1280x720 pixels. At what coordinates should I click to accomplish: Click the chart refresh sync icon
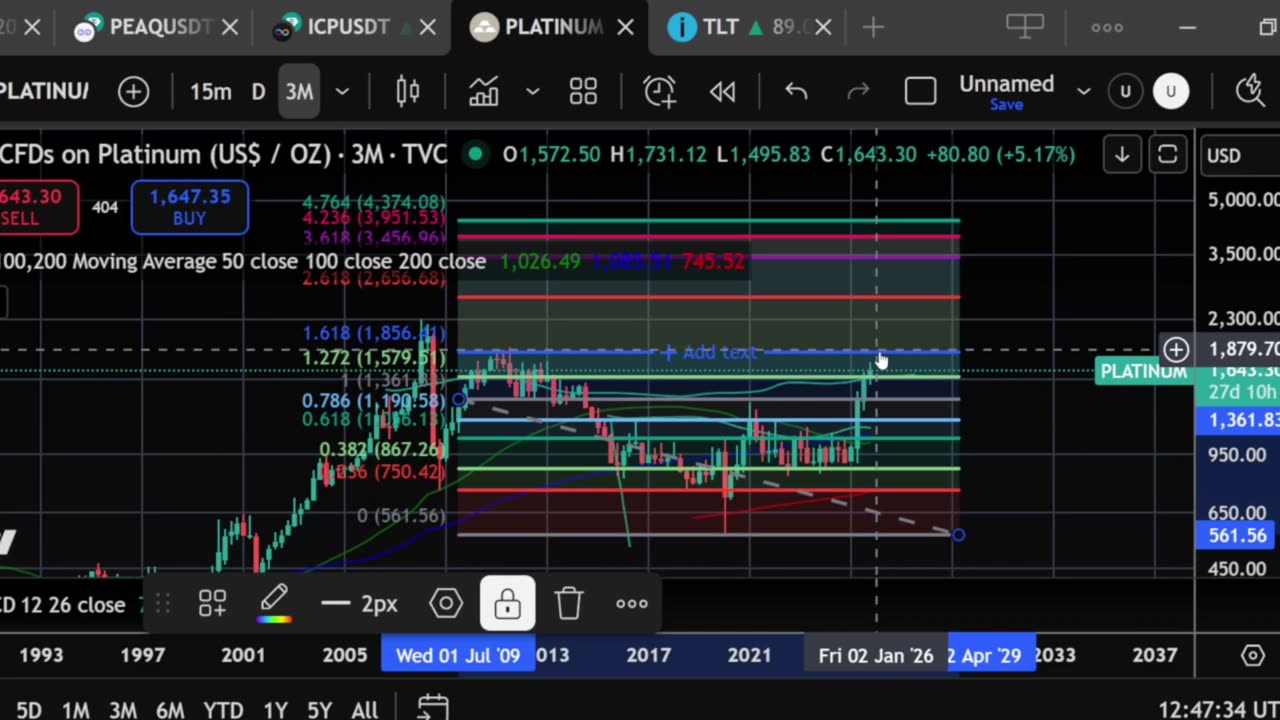(x=1167, y=155)
